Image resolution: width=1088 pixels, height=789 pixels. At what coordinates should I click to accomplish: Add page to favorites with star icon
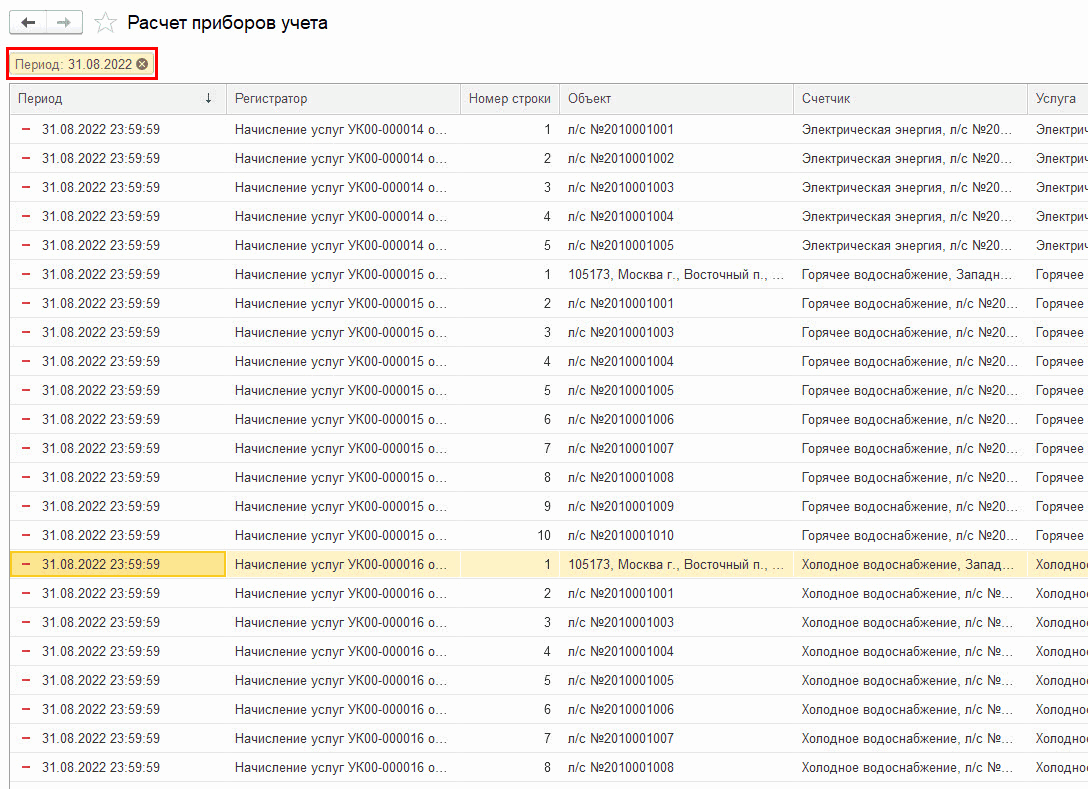(x=105, y=23)
